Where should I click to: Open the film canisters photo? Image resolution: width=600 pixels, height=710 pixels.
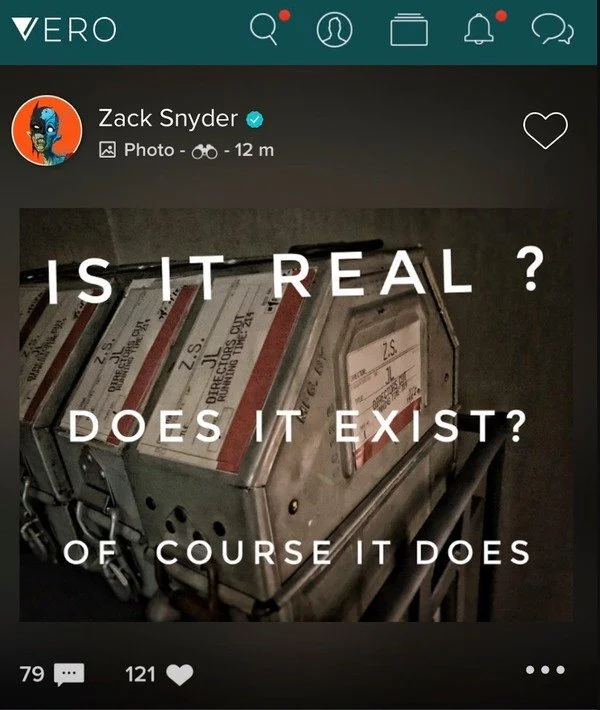pyautogui.click(x=296, y=415)
